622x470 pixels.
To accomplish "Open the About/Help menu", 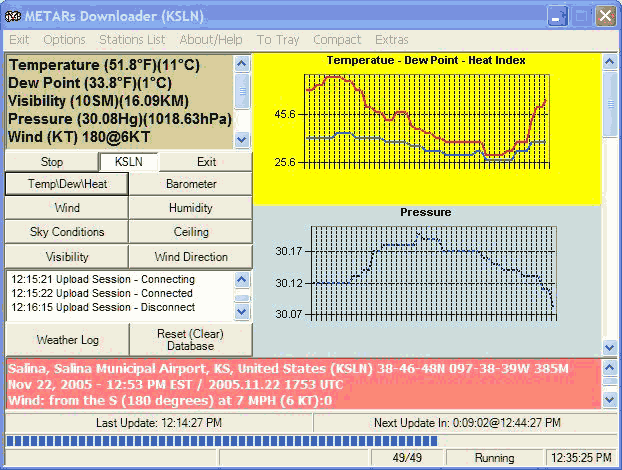I will point(211,40).
